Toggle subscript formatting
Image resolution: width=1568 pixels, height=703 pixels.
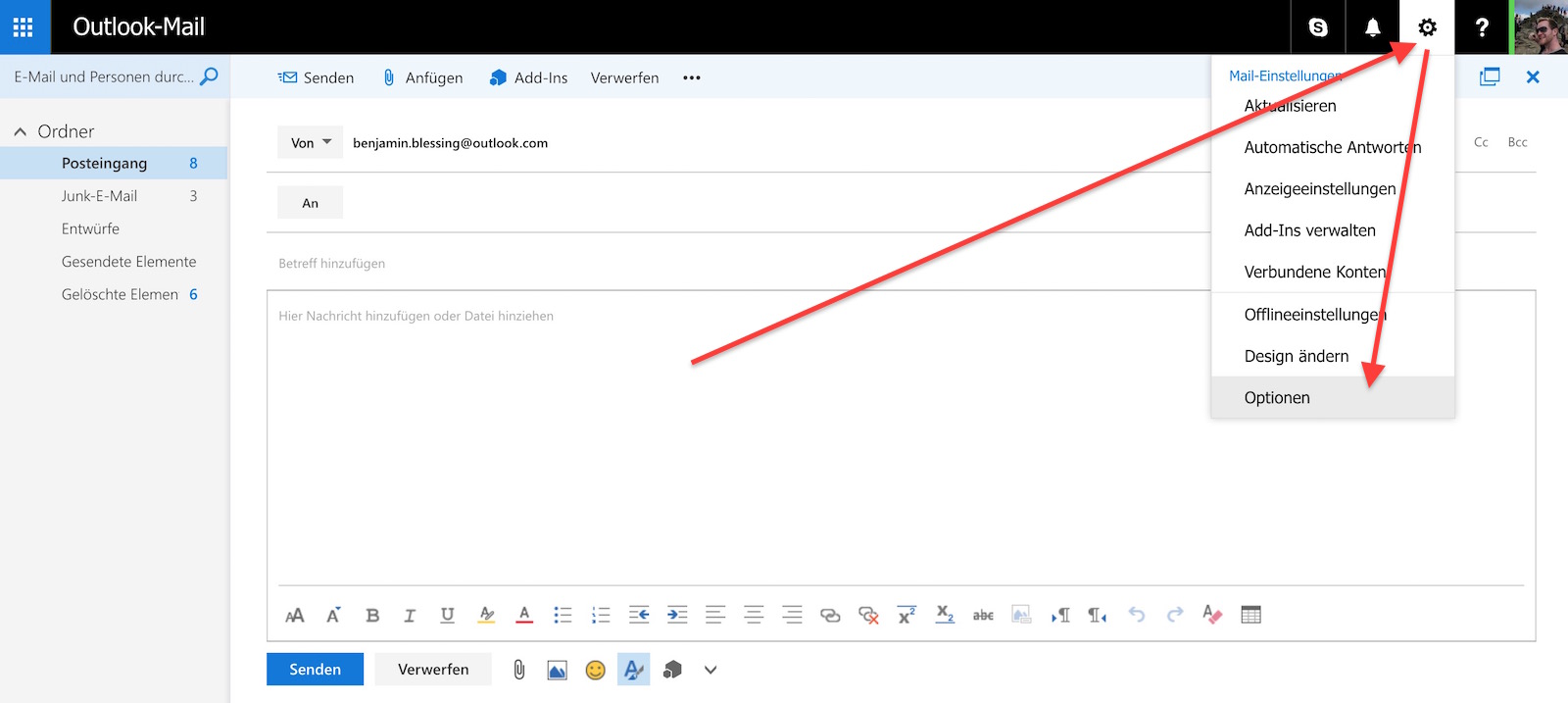[x=945, y=616]
